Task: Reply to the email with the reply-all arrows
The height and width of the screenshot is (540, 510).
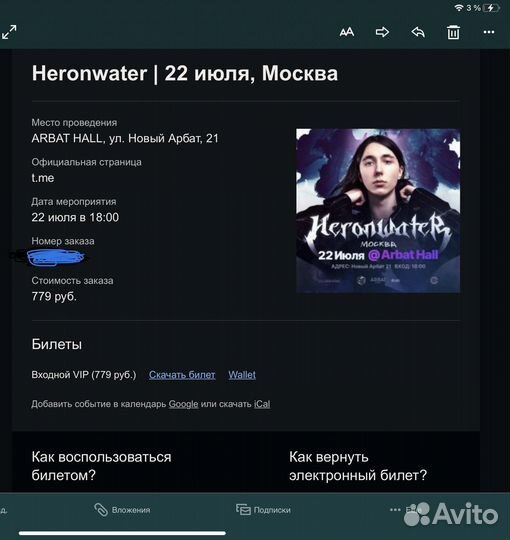Action: pyautogui.click(x=418, y=32)
